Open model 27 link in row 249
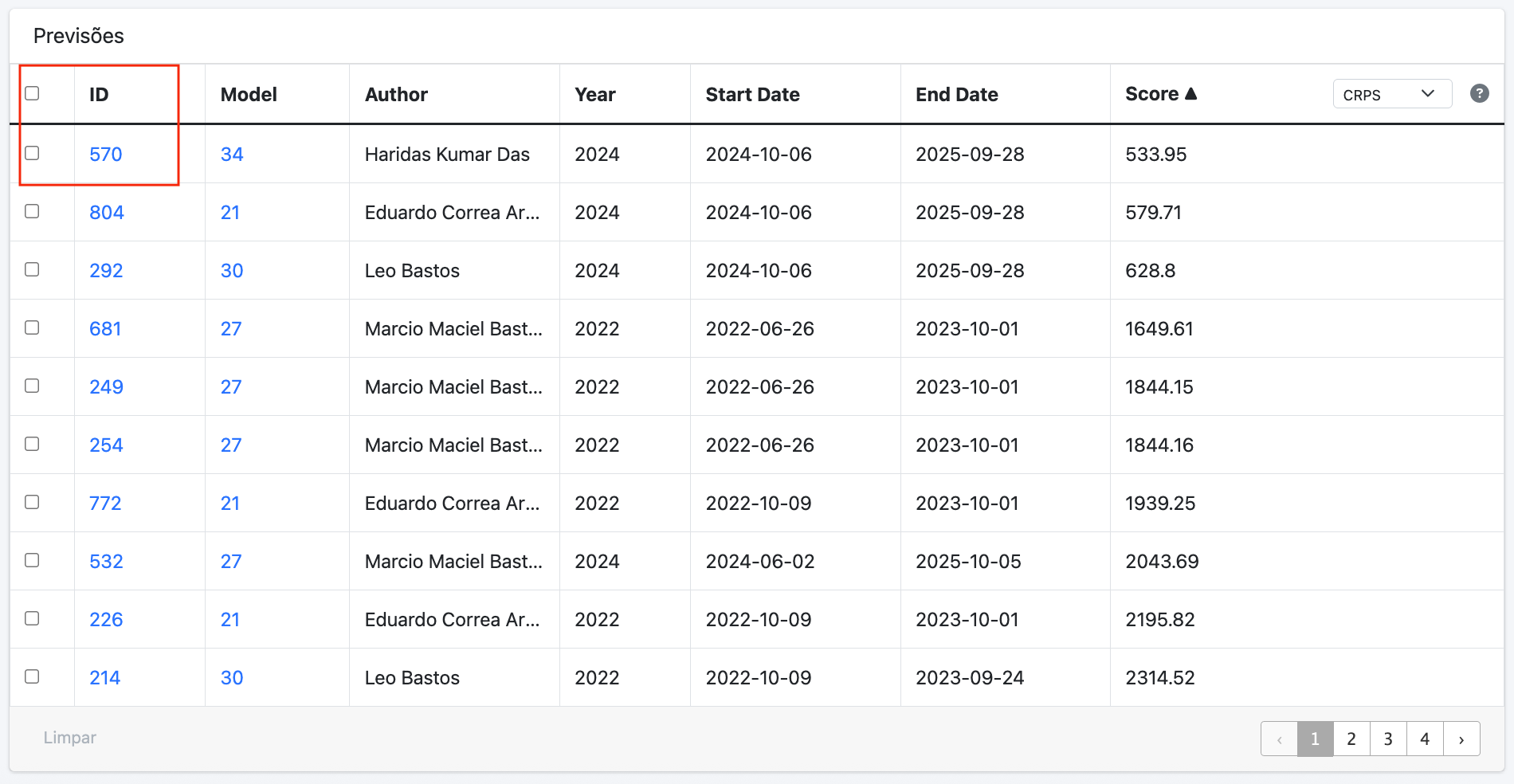 point(231,387)
